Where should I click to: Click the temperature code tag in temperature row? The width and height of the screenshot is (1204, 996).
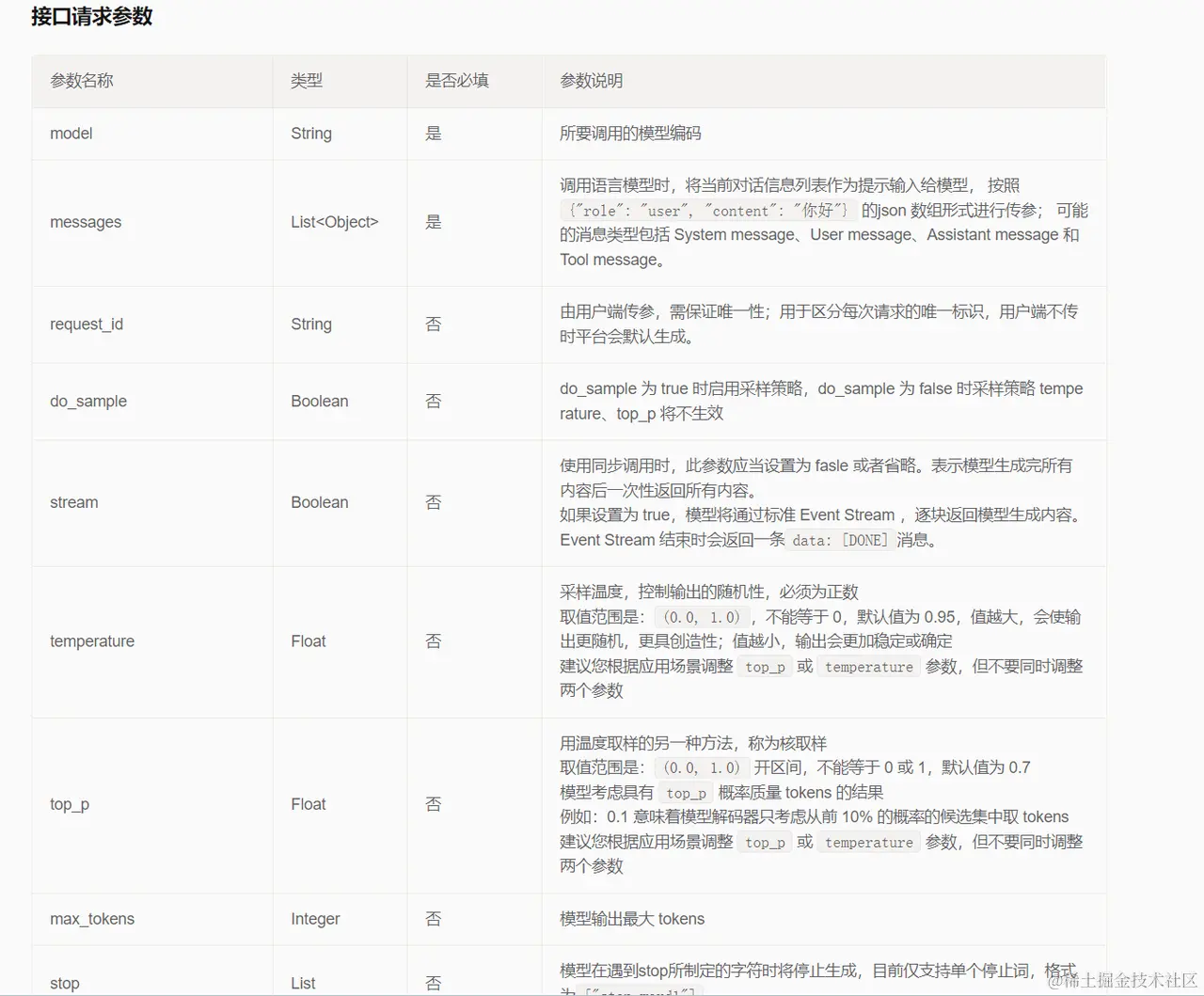click(869, 667)
